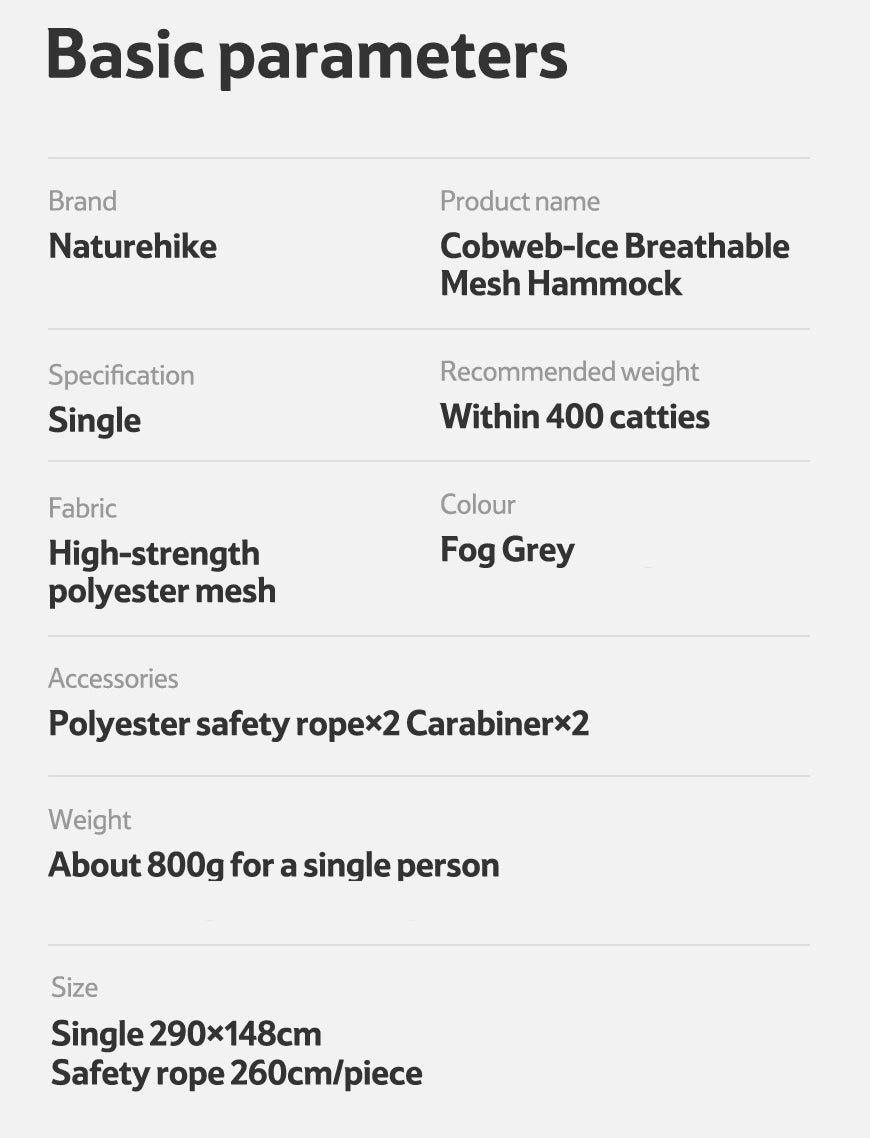The height and width of the screenshot is (1138, 870).
Task: Click the 'Fog Grey' colour value
Action: click(x=507, y=550)
